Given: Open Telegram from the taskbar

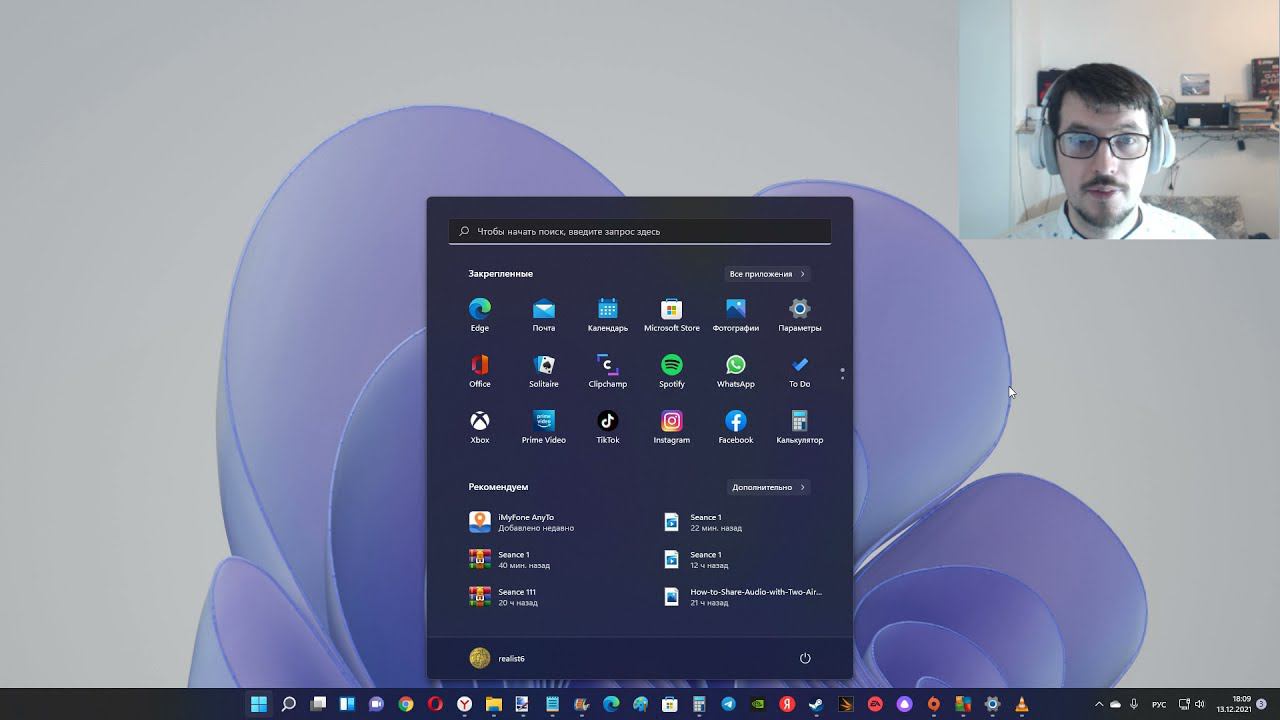Looking at the screenshot, I should [x=728, y=704].
